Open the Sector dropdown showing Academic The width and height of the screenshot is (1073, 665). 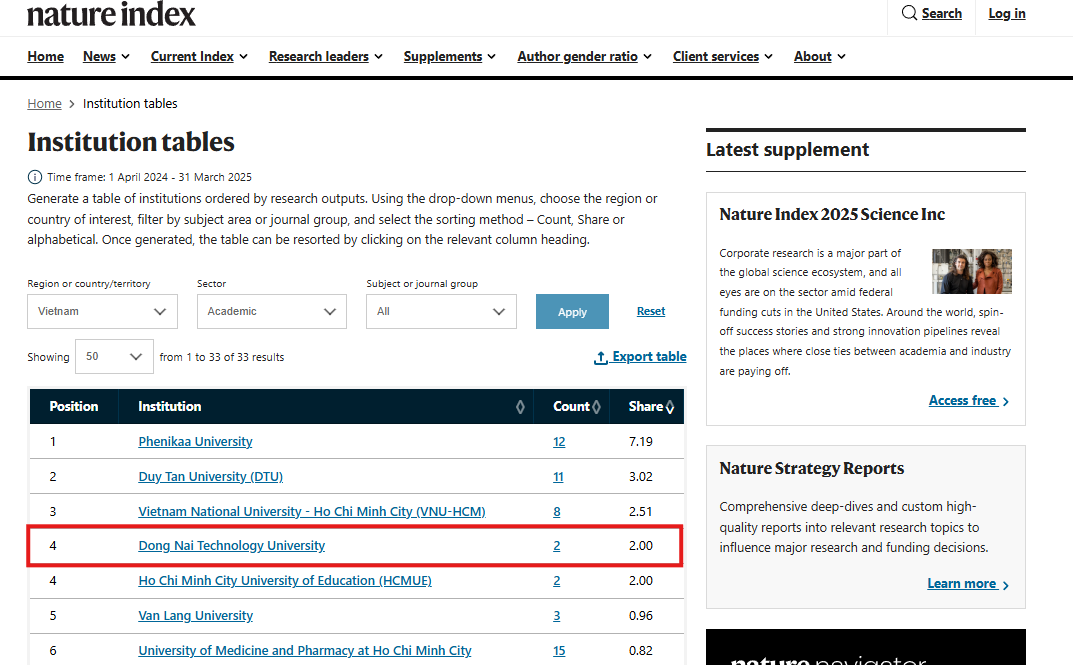pyautogui.click(x=272, y=311)
